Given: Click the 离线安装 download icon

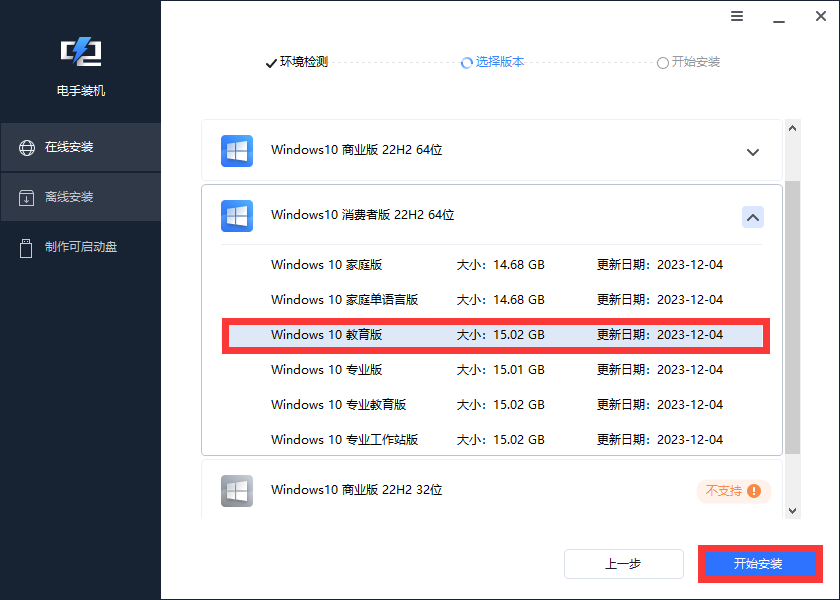Looking at the screenshot, I should [x=24, y=197].
